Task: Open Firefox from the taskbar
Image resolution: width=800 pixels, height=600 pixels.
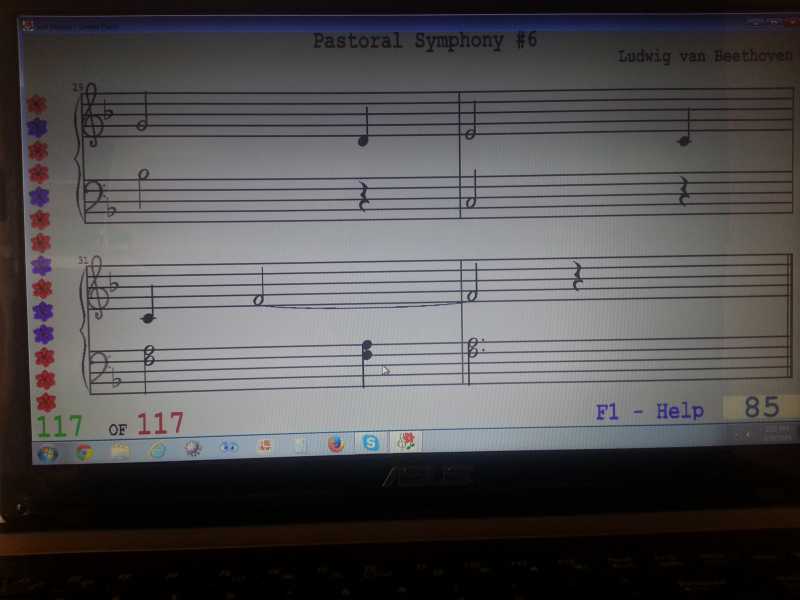Action: click(x=336, y=444)
